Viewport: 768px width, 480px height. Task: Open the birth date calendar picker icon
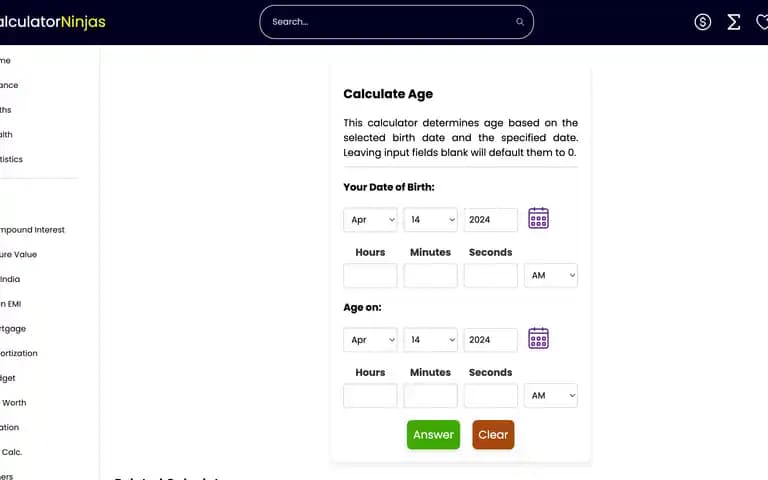(x=538, y=218)
